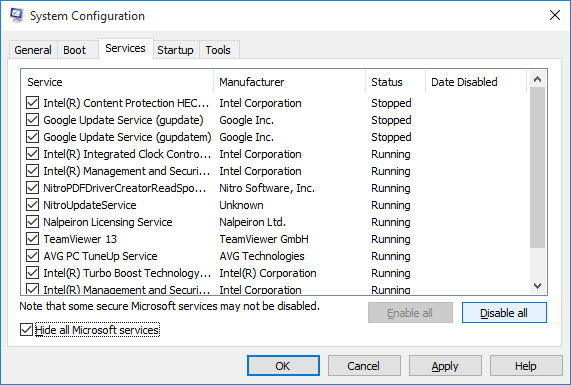This screenshot has width=571, height=385.
Task: Confirm with the OK button
Action: point(283,366)
